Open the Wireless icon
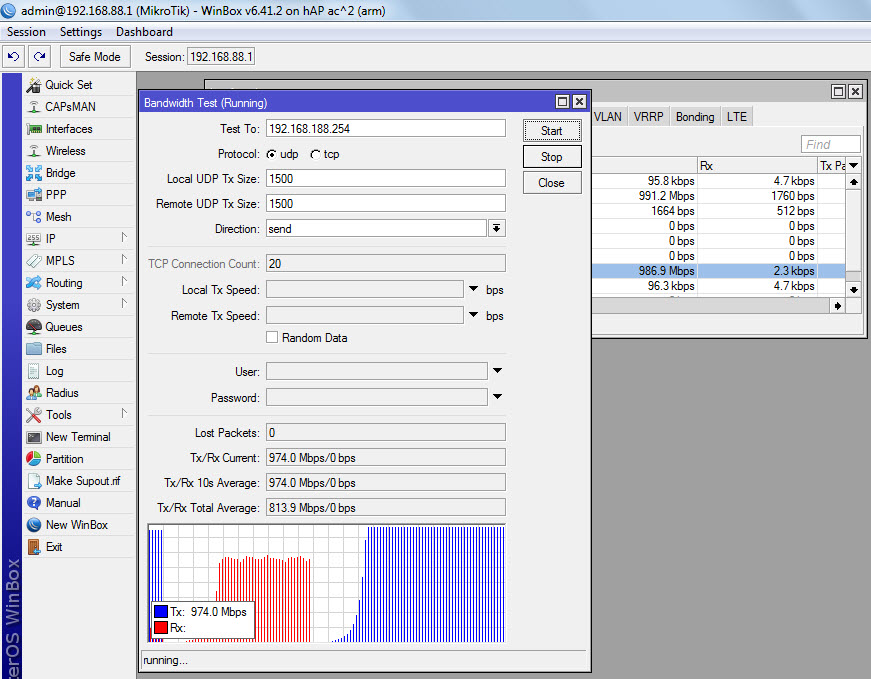 tap(34, 151)
